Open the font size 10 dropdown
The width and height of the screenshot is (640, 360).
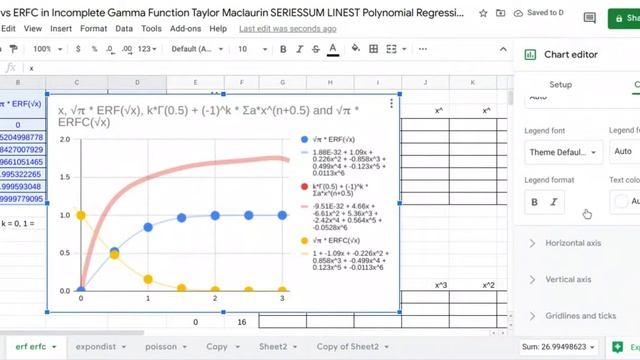coord(252,49)
